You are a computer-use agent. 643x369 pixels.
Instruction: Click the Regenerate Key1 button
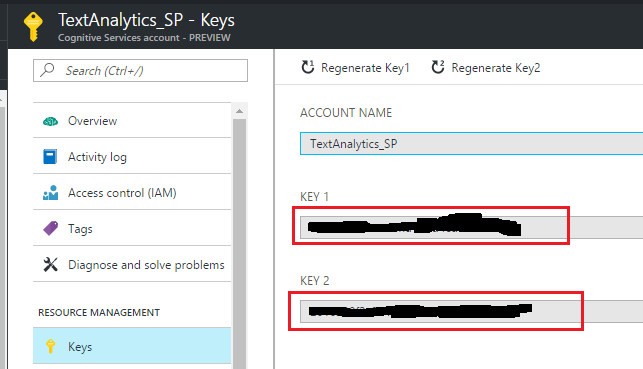click(x=356, y=68)
